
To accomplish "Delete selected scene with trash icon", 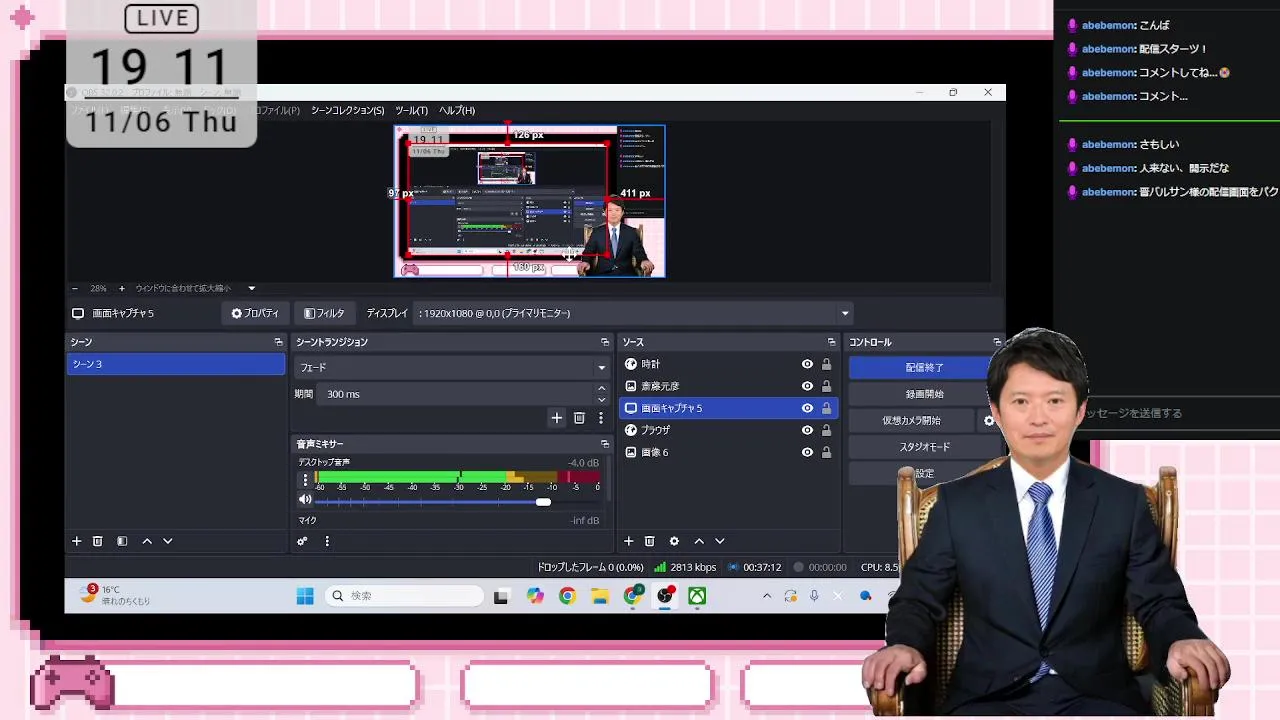I will click(x=98, y=541).
